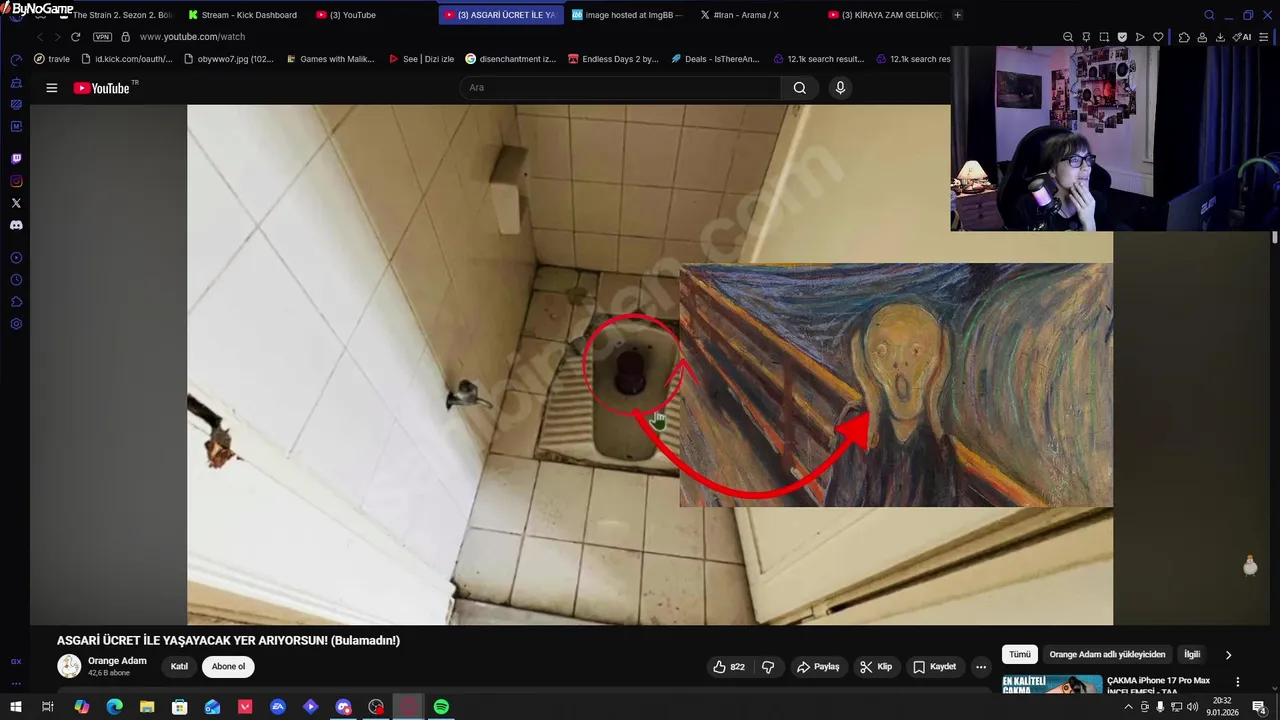Open the browser AI assistant icon
Screen dimensions: 1280x720
pyautogui.click(x=1242, y=37)
